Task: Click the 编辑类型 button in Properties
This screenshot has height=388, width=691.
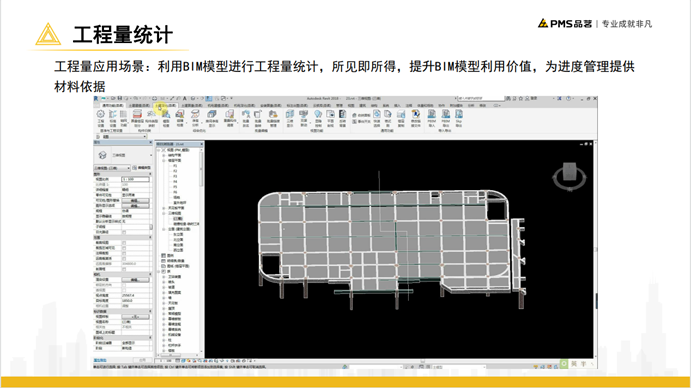Action: (x=142, y=168)
